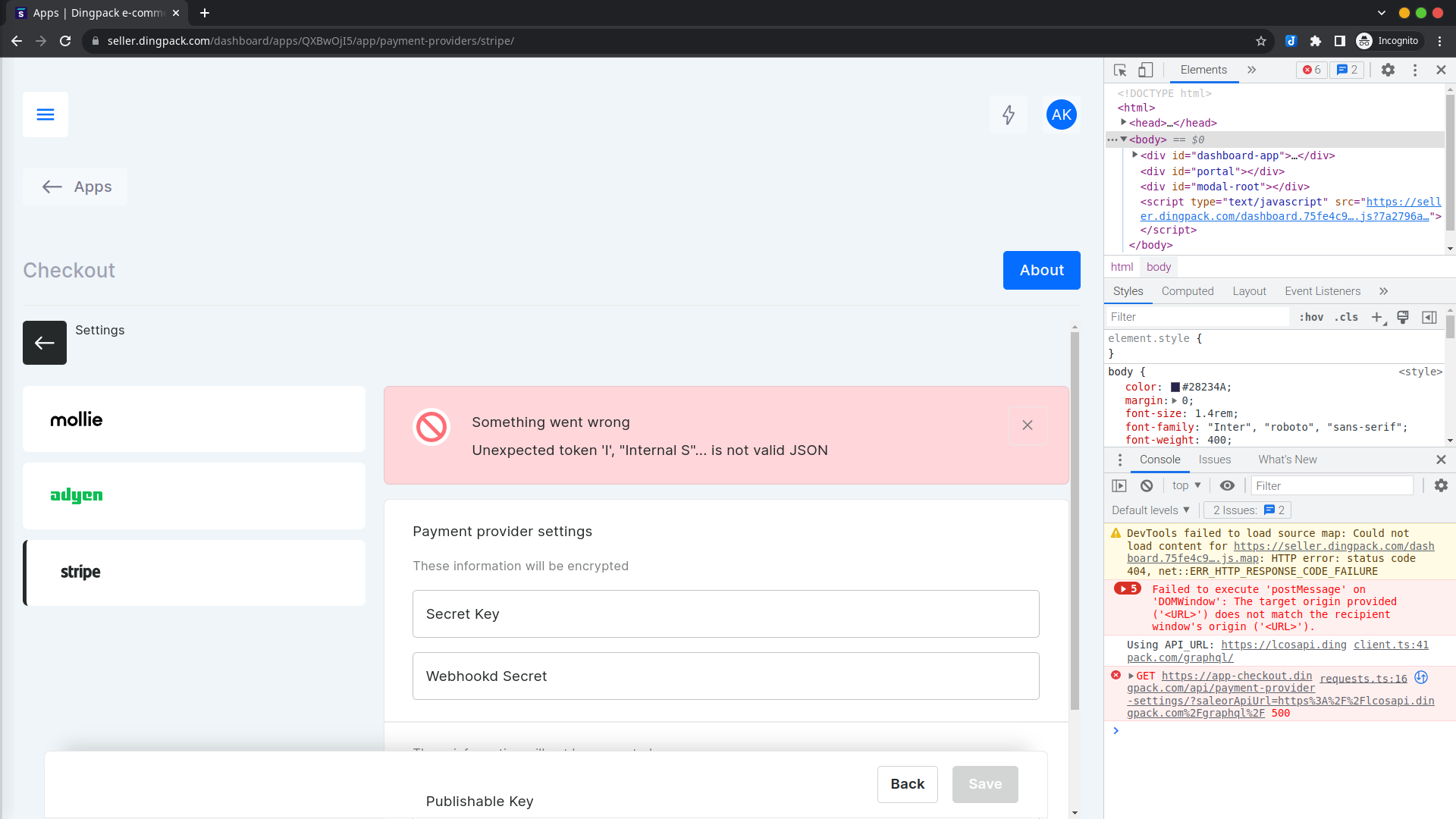This screenshot has width=1456, height=819.
Task: Open DevTools settings gear
Action: click(1389, 70)
